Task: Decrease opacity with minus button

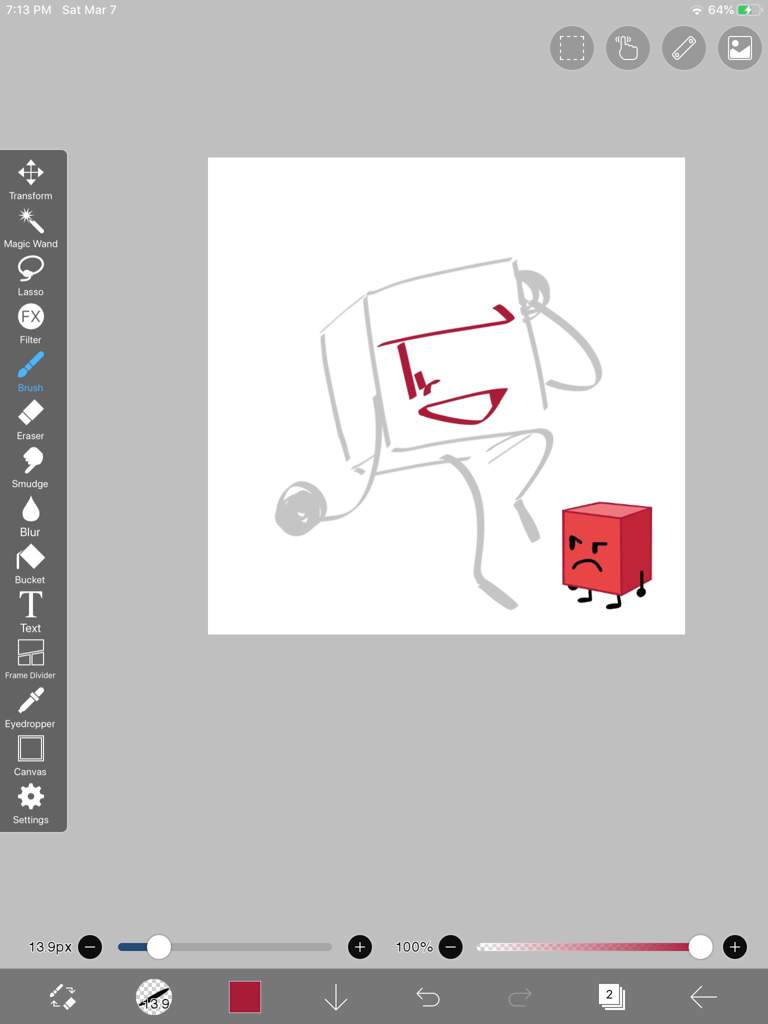Action: (450, 946)
